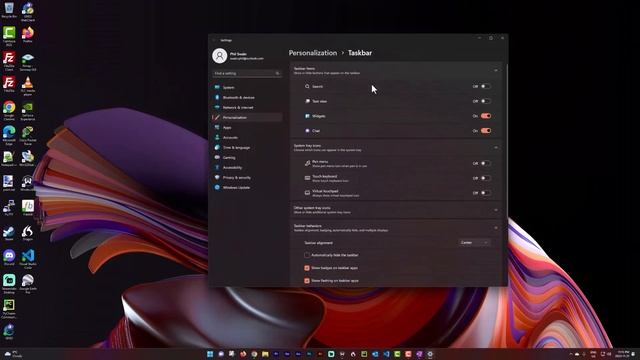Click the search magnifier in Find a setting
Screen dimensions: 640x360
pos(277,73)
